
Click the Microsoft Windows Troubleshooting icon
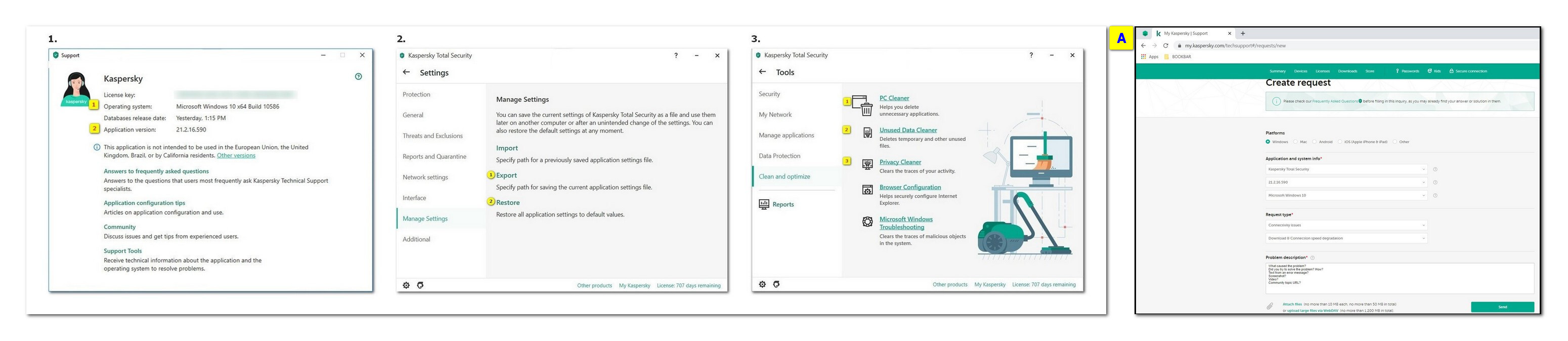click(867, 222)
